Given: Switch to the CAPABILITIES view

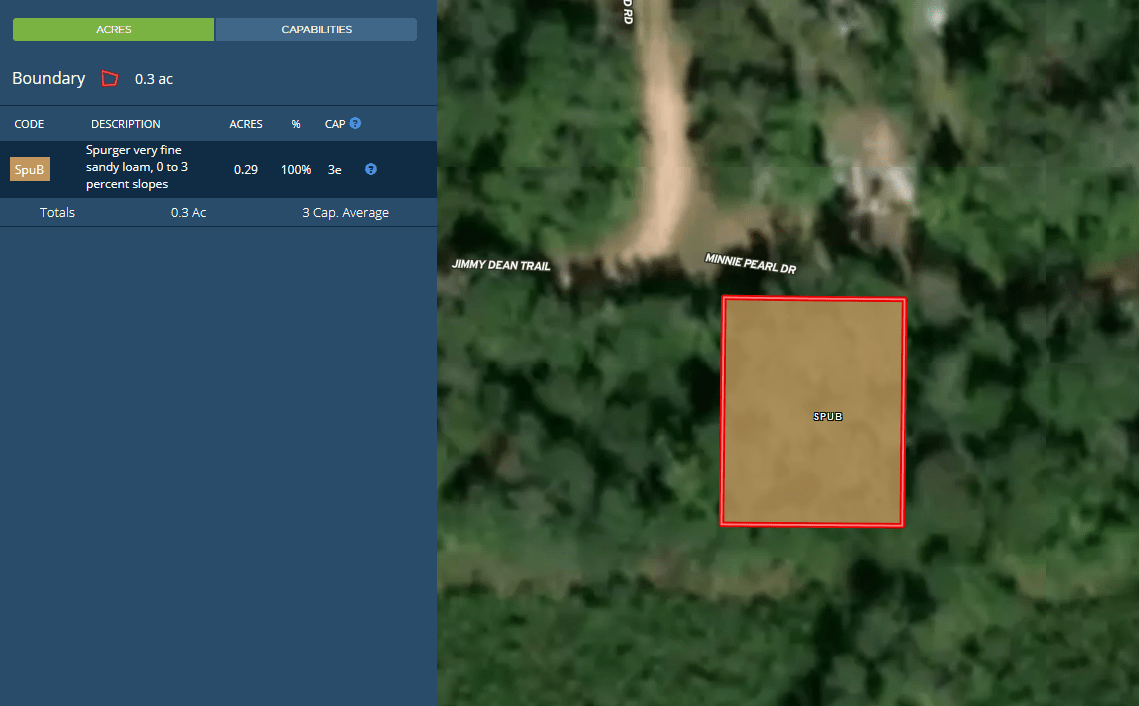Looking at the screenshot, I should click(315, 29).
